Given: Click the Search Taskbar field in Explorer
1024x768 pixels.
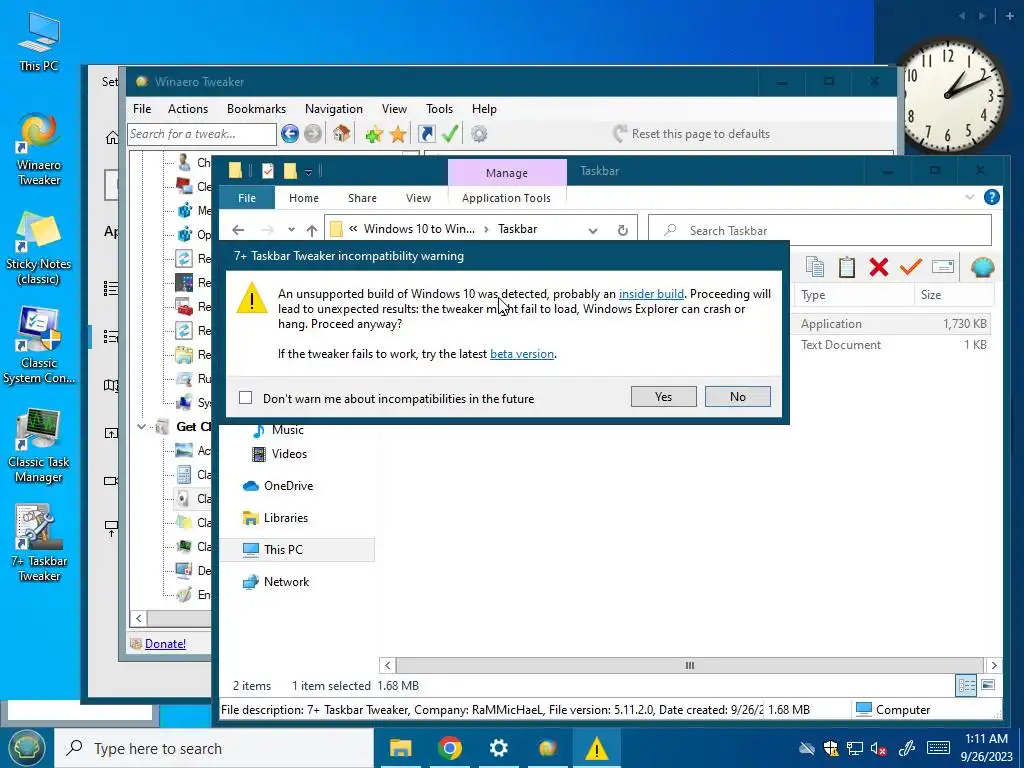Looking at the screenshot, I should (x=820, y=230).
